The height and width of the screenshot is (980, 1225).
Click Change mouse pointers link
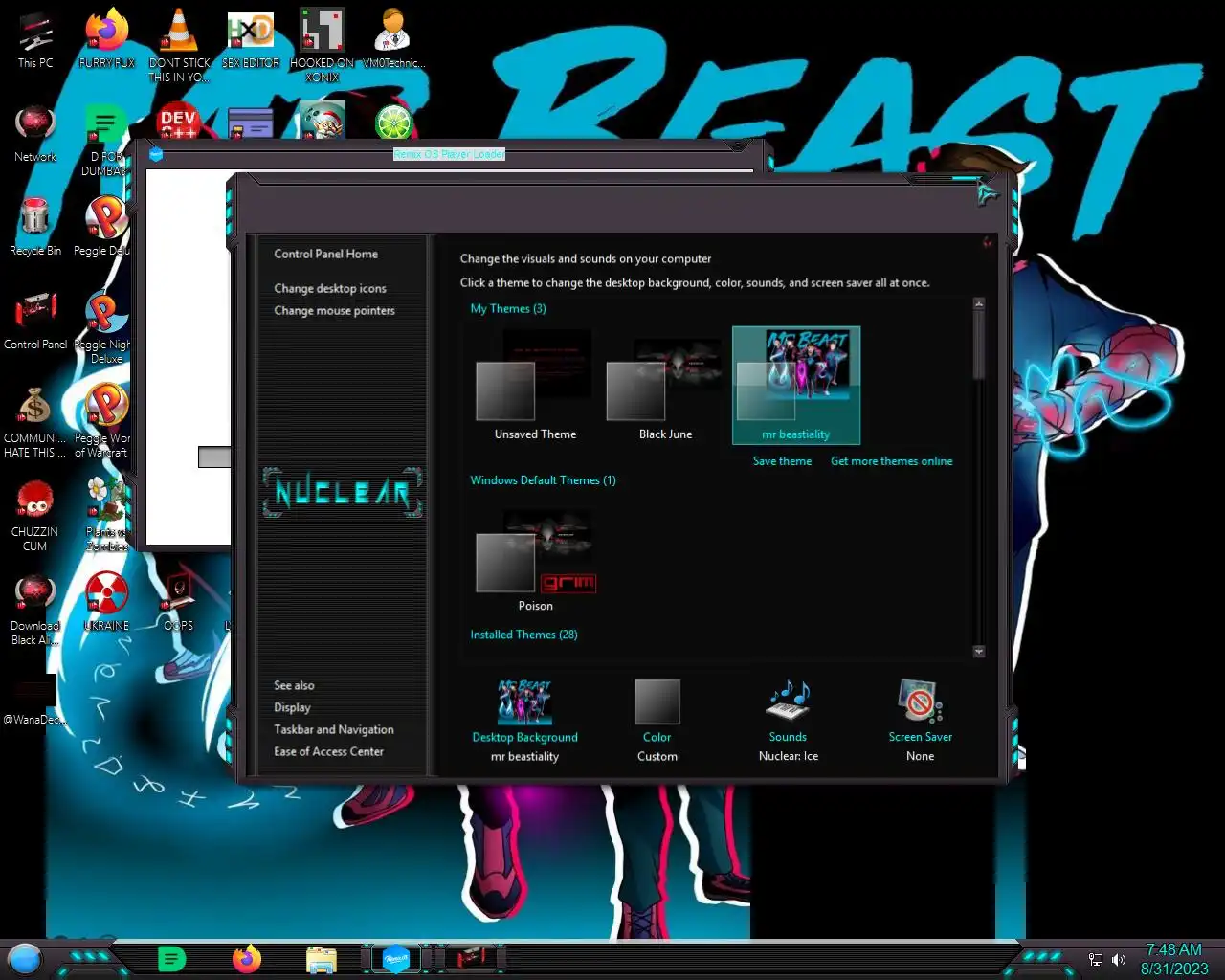[334, 310]
